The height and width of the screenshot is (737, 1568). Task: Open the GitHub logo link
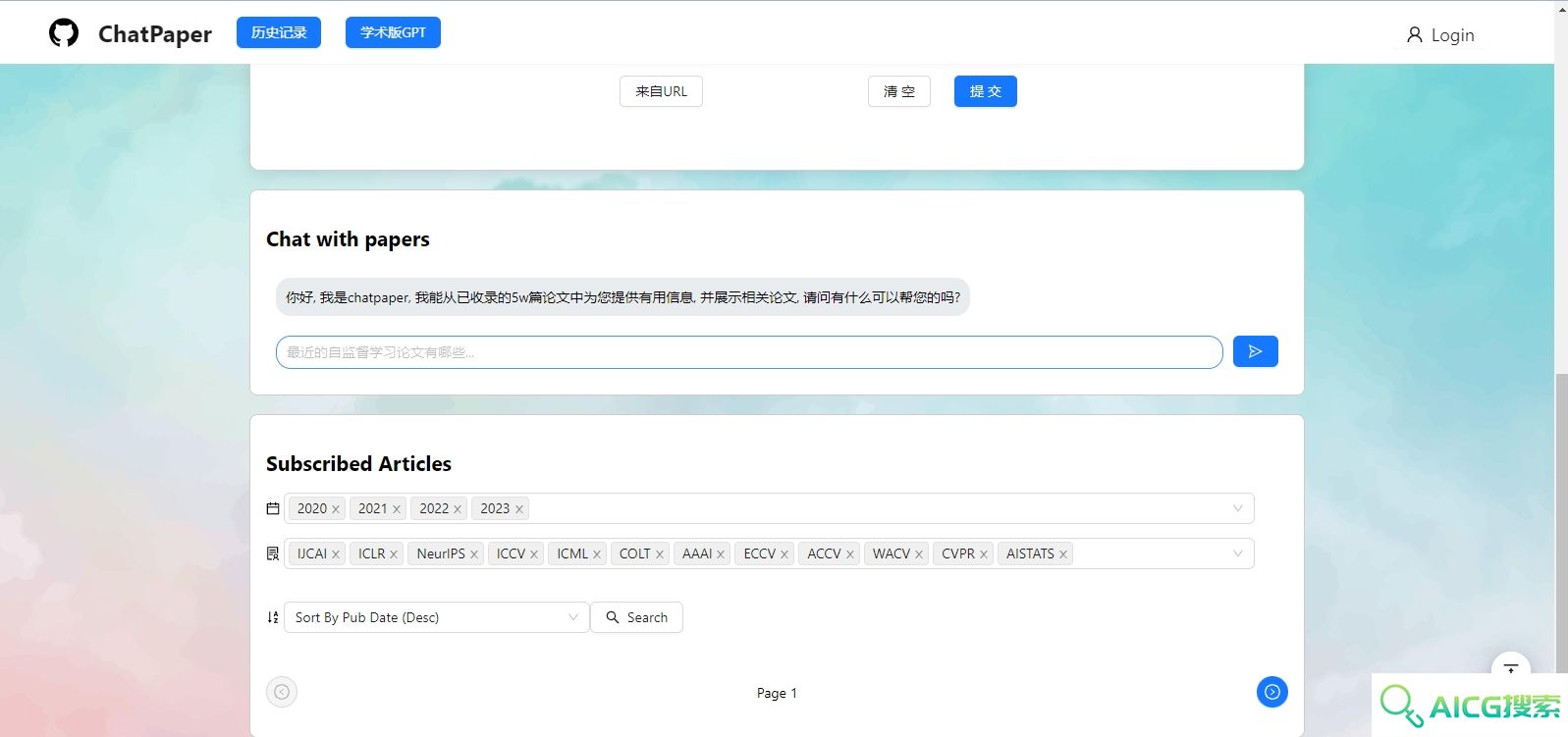click(64, 32)
